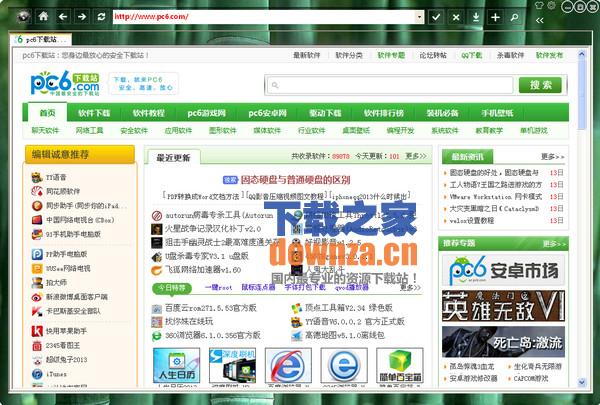Open the 安全软件 category link
The height and width of the screenshot is (405, 600).
pos(134,131)
